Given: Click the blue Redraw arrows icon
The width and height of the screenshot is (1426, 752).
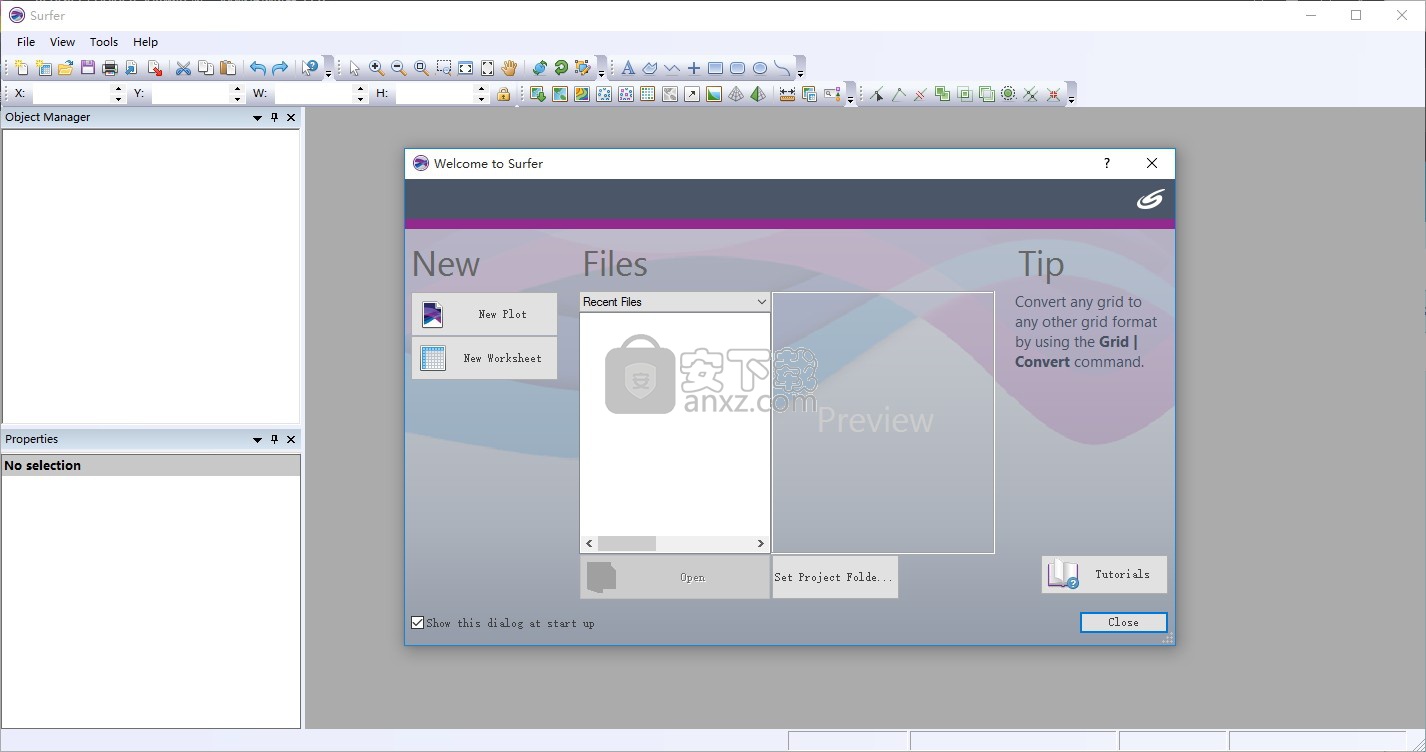Looking at the screenshot, I should [x=539, y=68].
